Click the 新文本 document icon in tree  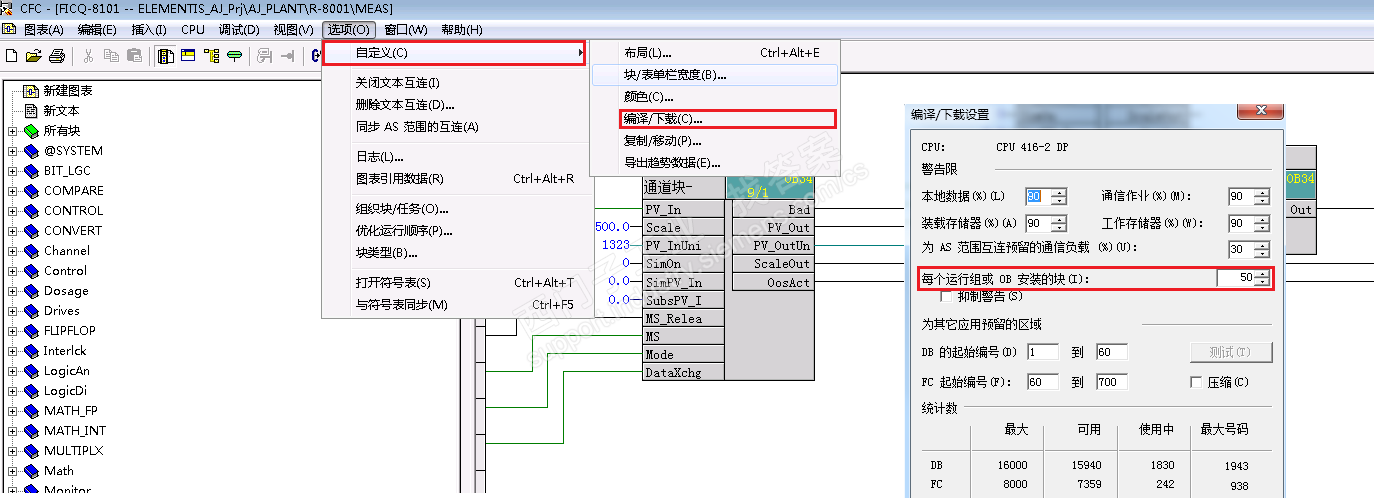(31, 110)
